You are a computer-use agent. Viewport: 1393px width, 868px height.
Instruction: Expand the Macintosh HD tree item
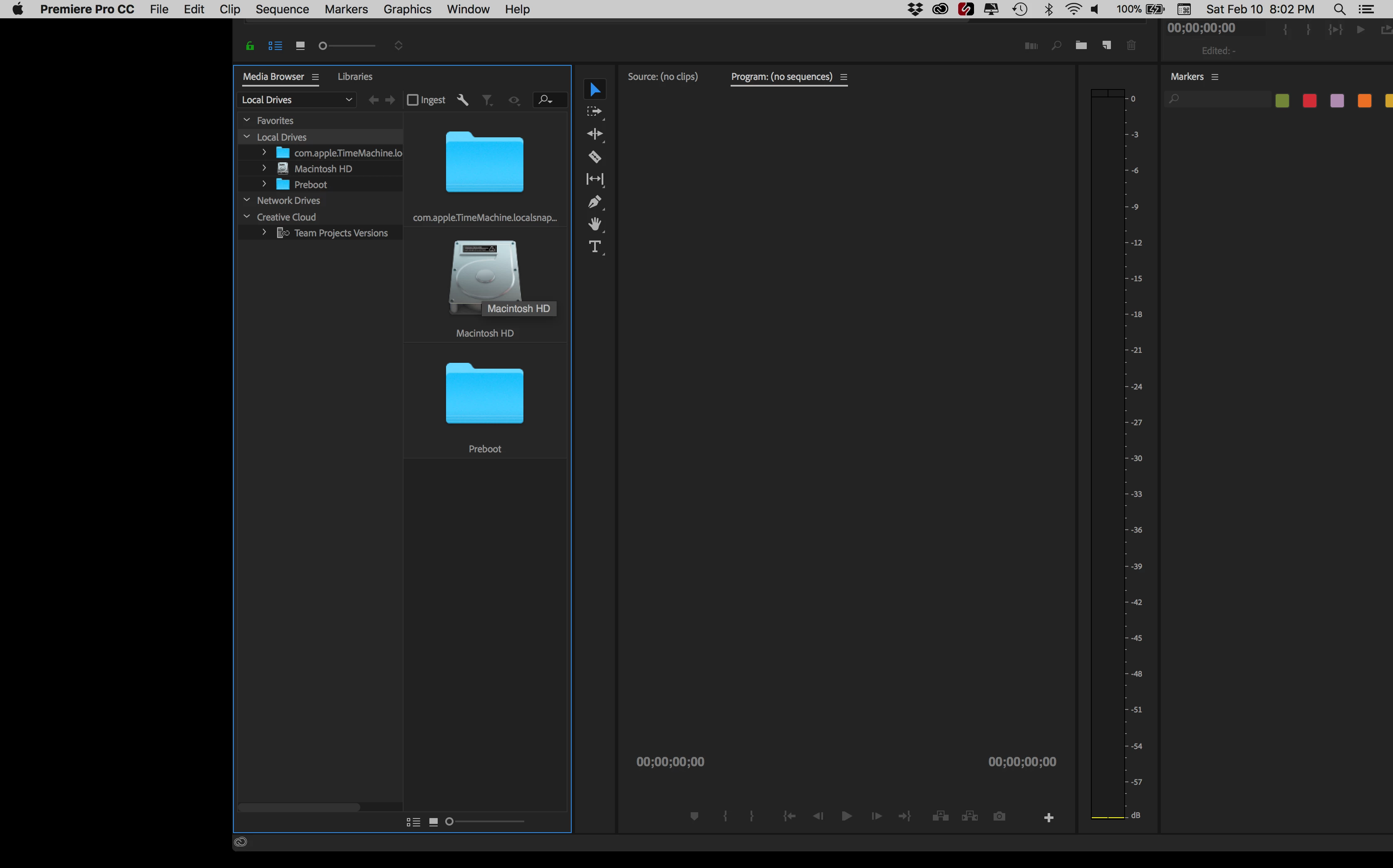coord(264,168)
